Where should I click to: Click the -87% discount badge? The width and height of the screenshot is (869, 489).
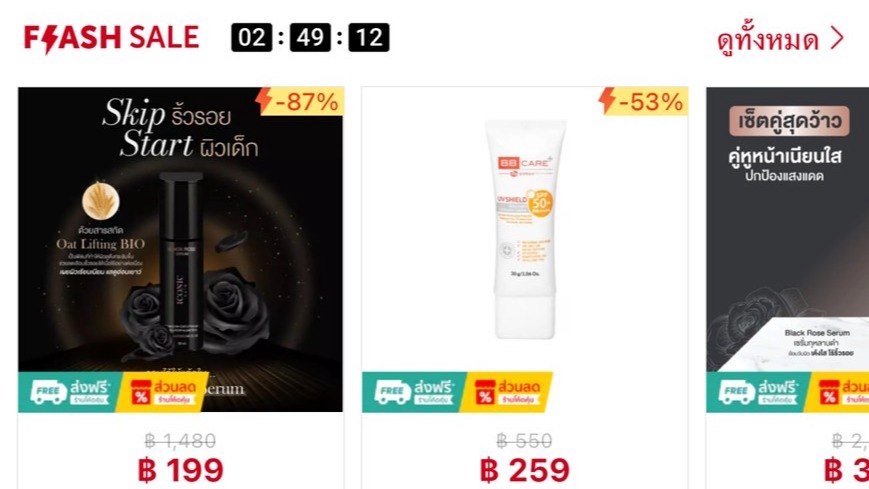click(x=300, y=101)
